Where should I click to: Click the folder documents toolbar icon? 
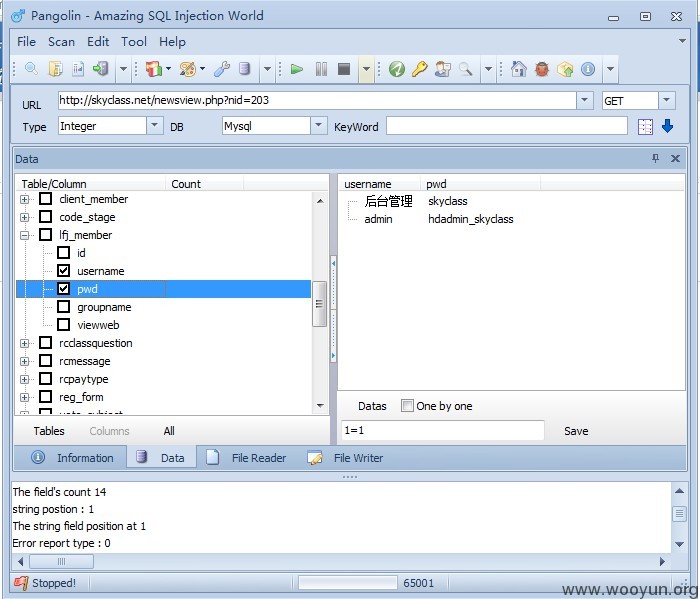(x=55, y=69)
